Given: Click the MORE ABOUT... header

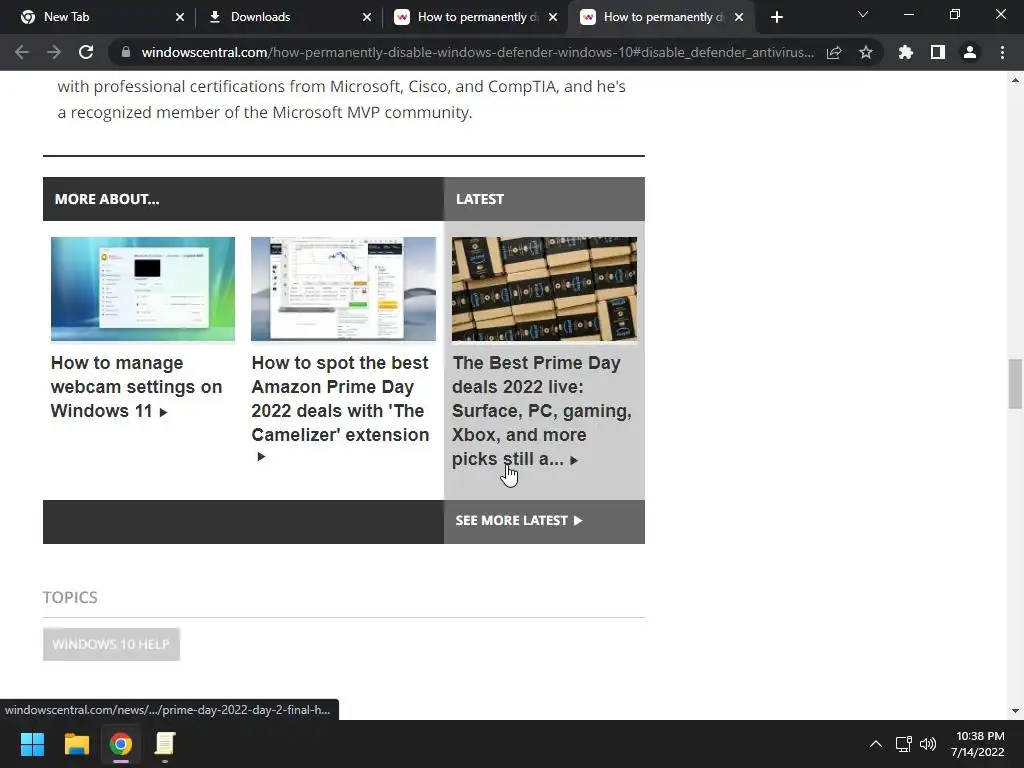Looking at the screenshot, I should click(x=107, y=199).
